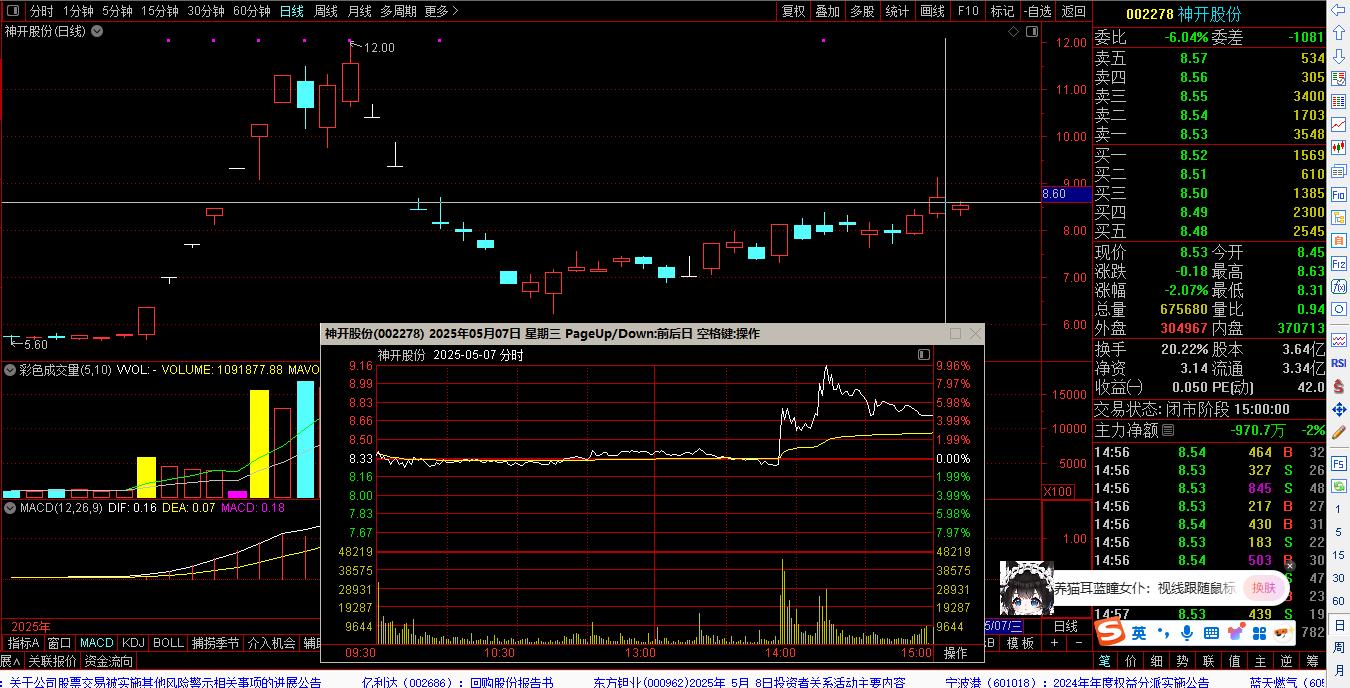The width and height of the screenshot is (1350, 688).
Task: Expand the MACD(12,26,9) indicator settings dropdown
Action: click(x=10, y=508)
